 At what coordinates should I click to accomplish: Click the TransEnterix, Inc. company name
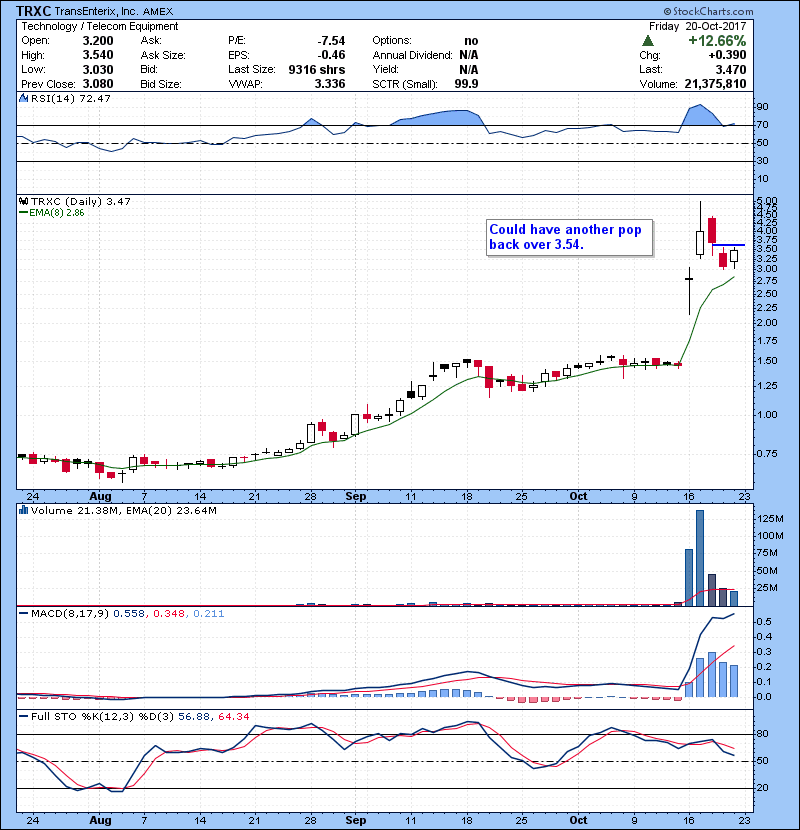(x=97, y=11)
